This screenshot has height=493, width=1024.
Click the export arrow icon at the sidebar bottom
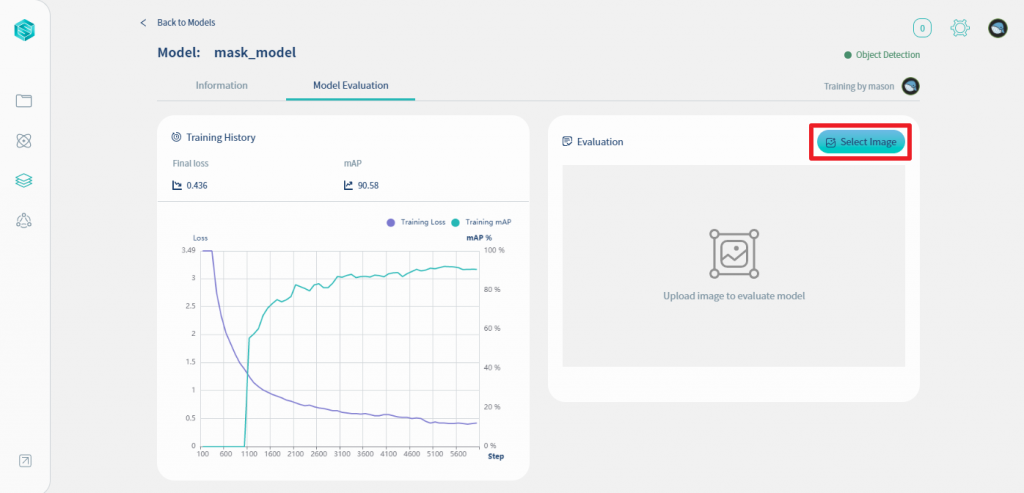tap(24, 461)
